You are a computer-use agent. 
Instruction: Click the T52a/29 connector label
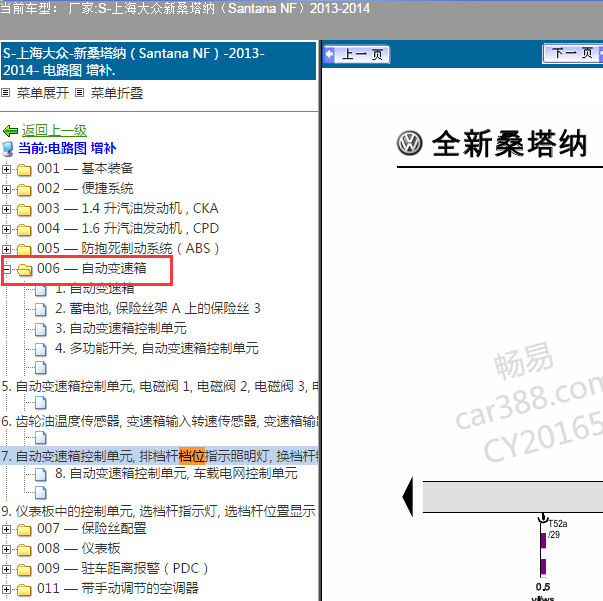coord(557,529)
